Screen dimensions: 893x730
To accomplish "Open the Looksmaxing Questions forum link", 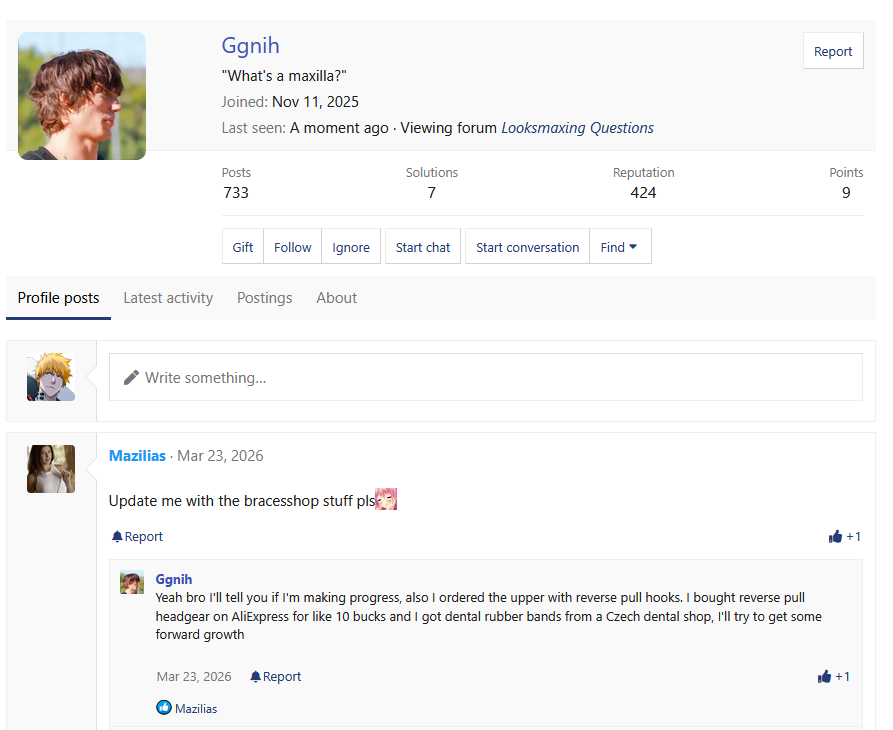I will pyautogui.click(x=577, y=128).
